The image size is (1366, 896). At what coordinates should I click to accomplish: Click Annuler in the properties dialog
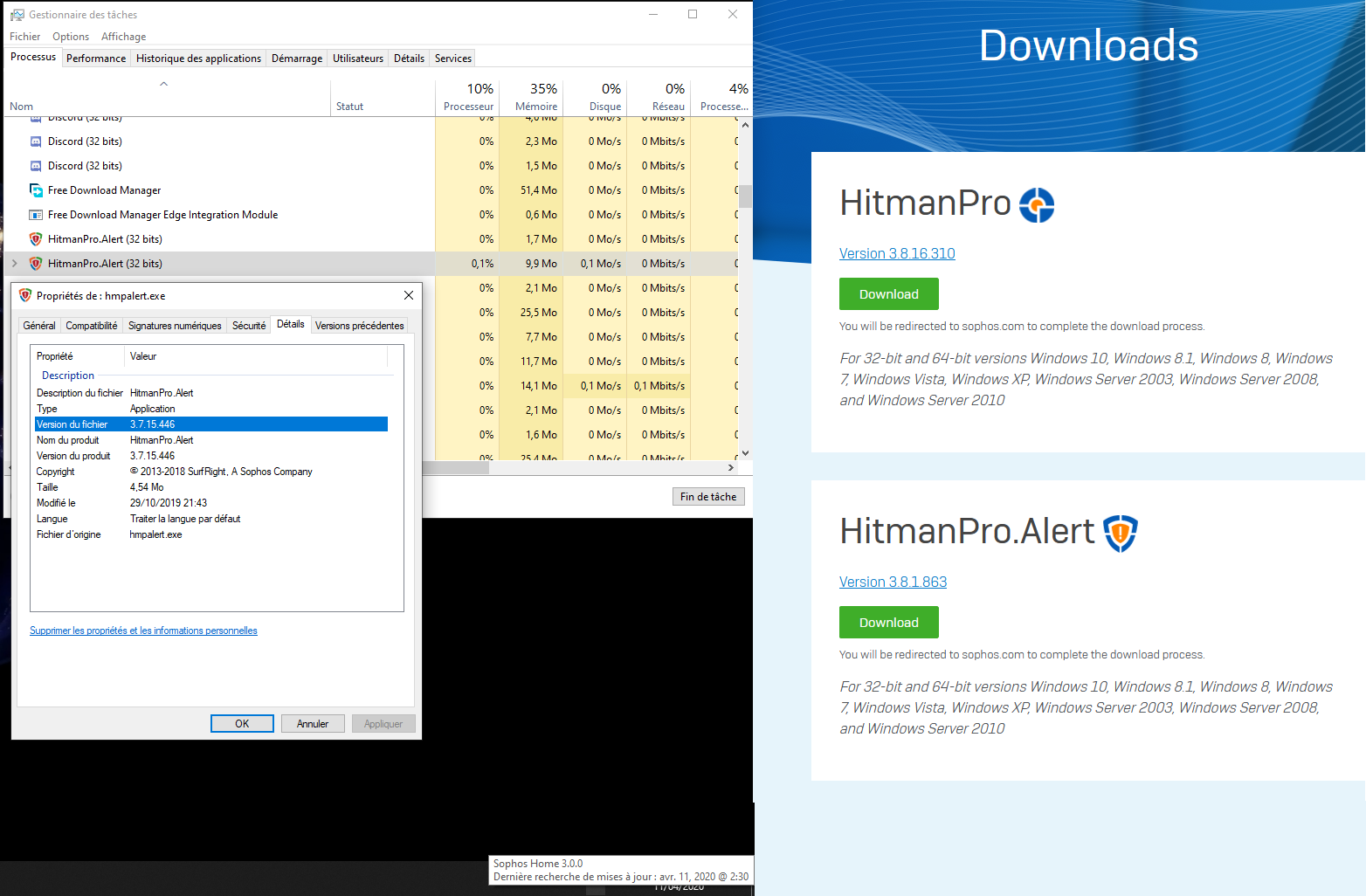313,724
